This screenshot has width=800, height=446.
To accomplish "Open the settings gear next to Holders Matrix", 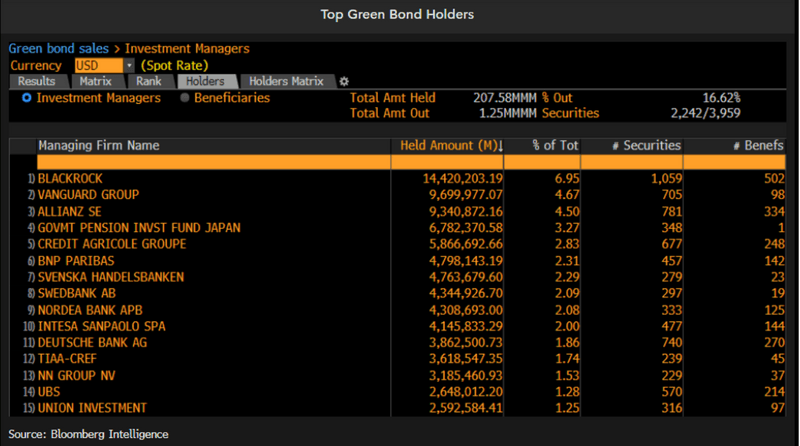I will pyautogui.click(x=344, y=81).
